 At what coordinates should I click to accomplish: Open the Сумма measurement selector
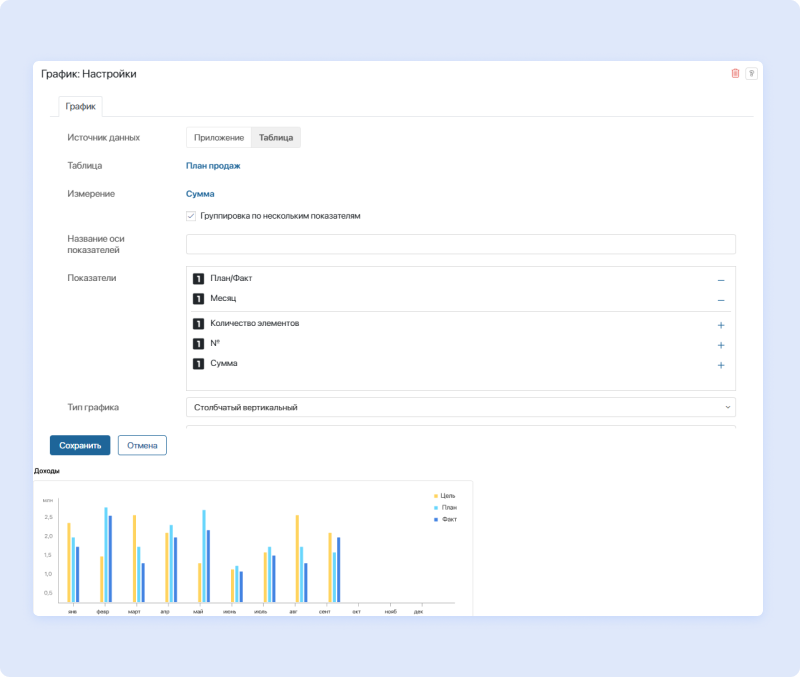200,194
